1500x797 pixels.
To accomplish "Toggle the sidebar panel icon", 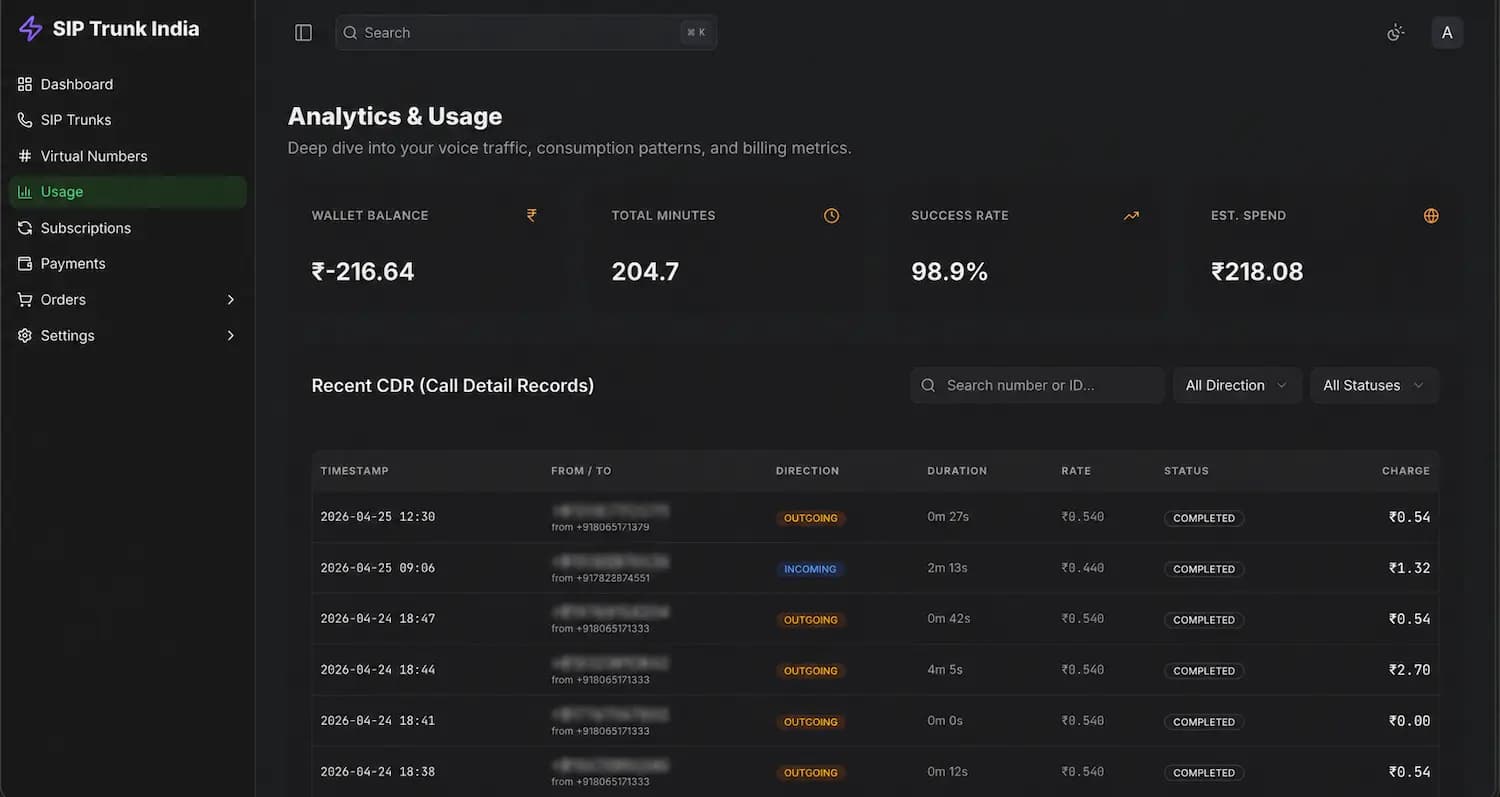I will [x=304, y=33].
